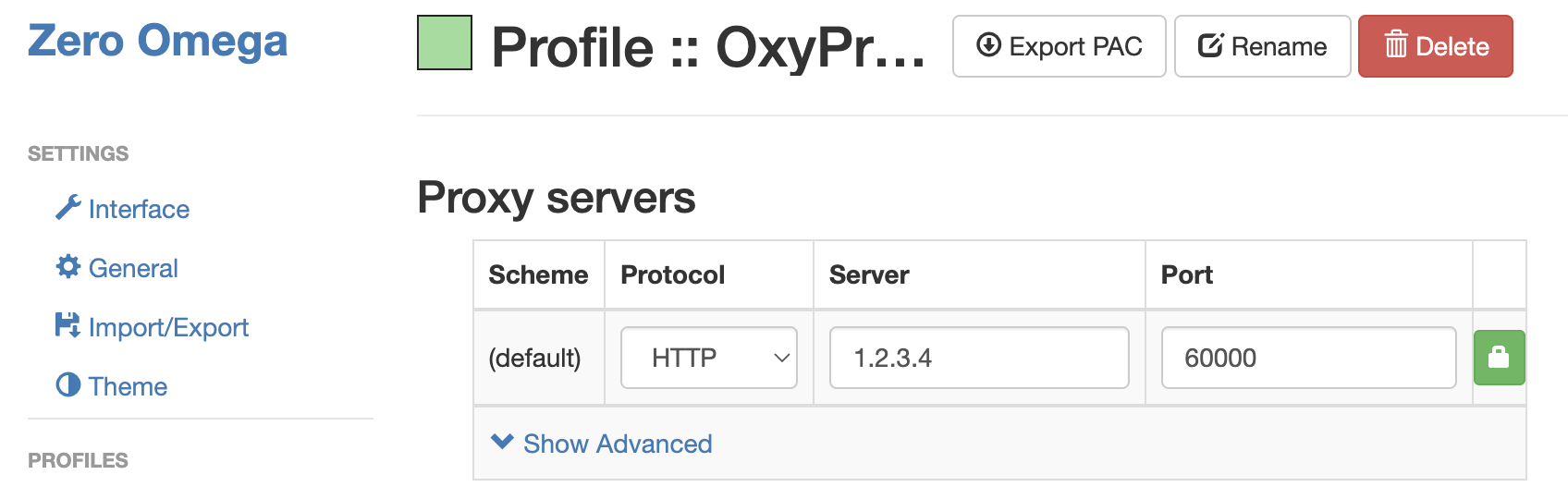Click the Zero Omega title link

(157, 41)
